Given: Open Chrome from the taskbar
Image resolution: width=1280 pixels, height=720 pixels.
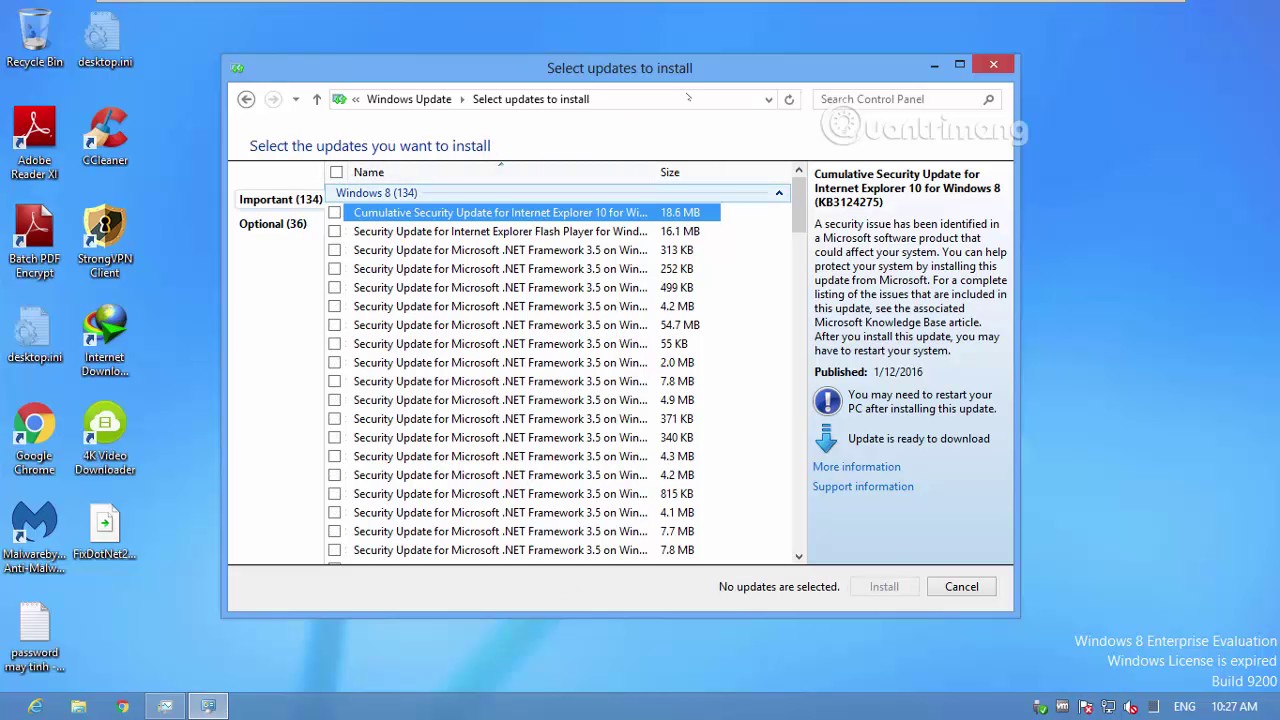Looking at the screenshot, I should (x=122, y=706).
